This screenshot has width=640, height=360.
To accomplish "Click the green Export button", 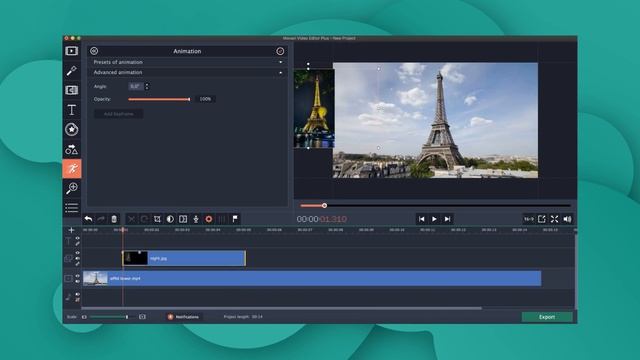I will [547, 317].
